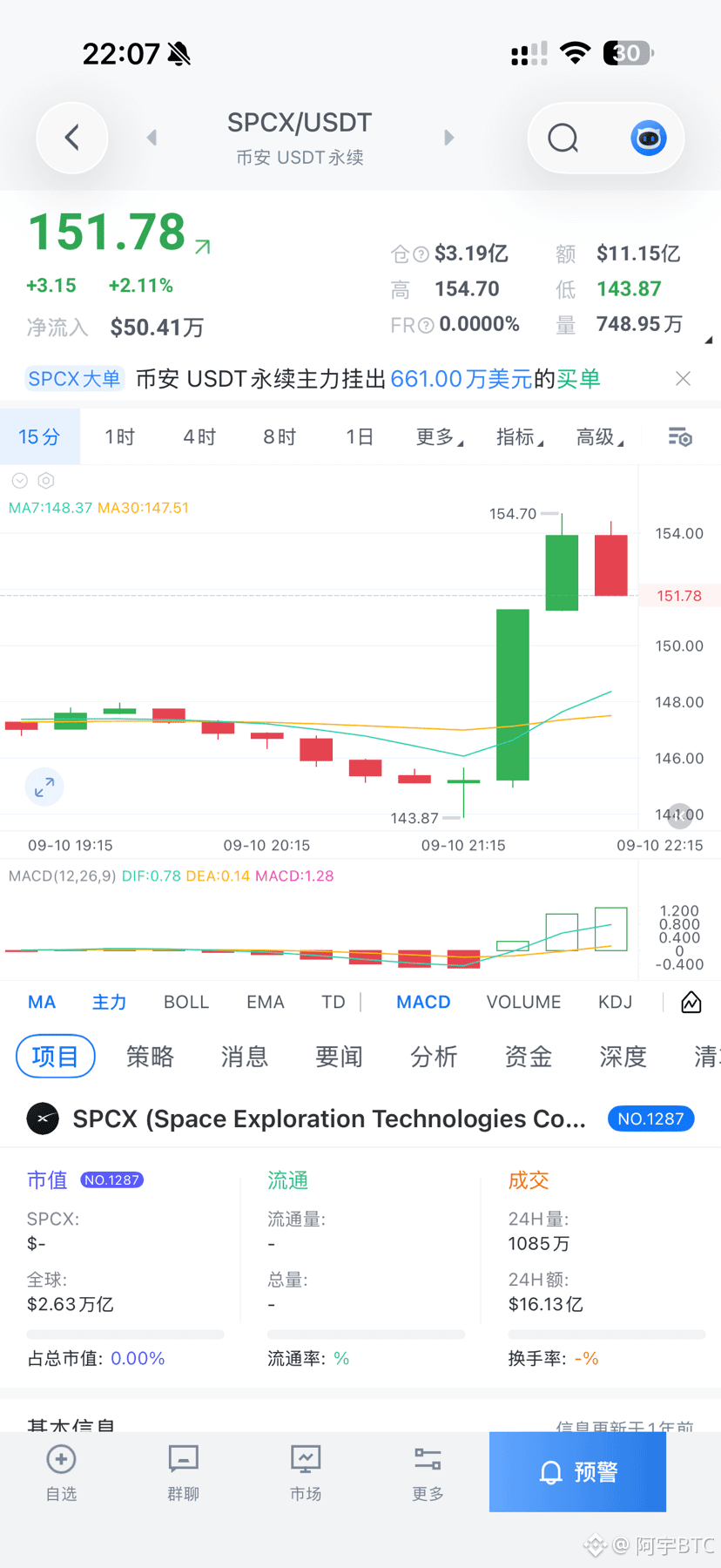
Task: Toggle the 主力 overlay indicator
Action: pos(110,1002)
